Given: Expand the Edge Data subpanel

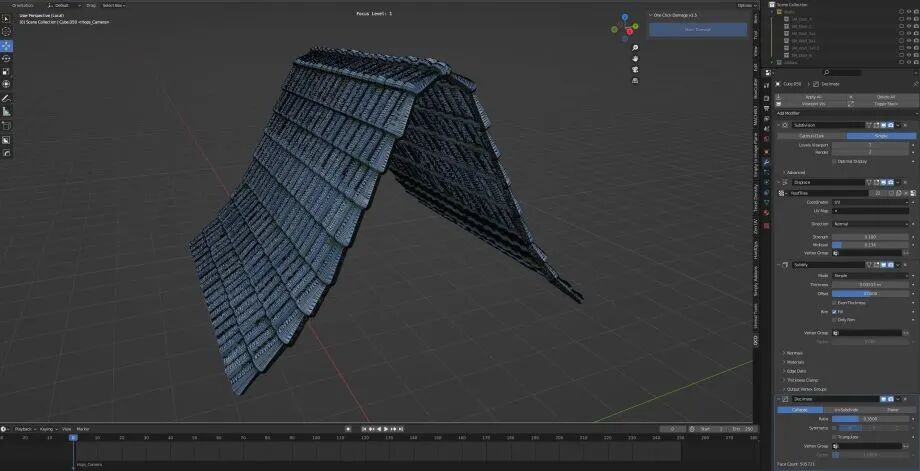Looking at the screenshot, I should (x=794, y=371).
